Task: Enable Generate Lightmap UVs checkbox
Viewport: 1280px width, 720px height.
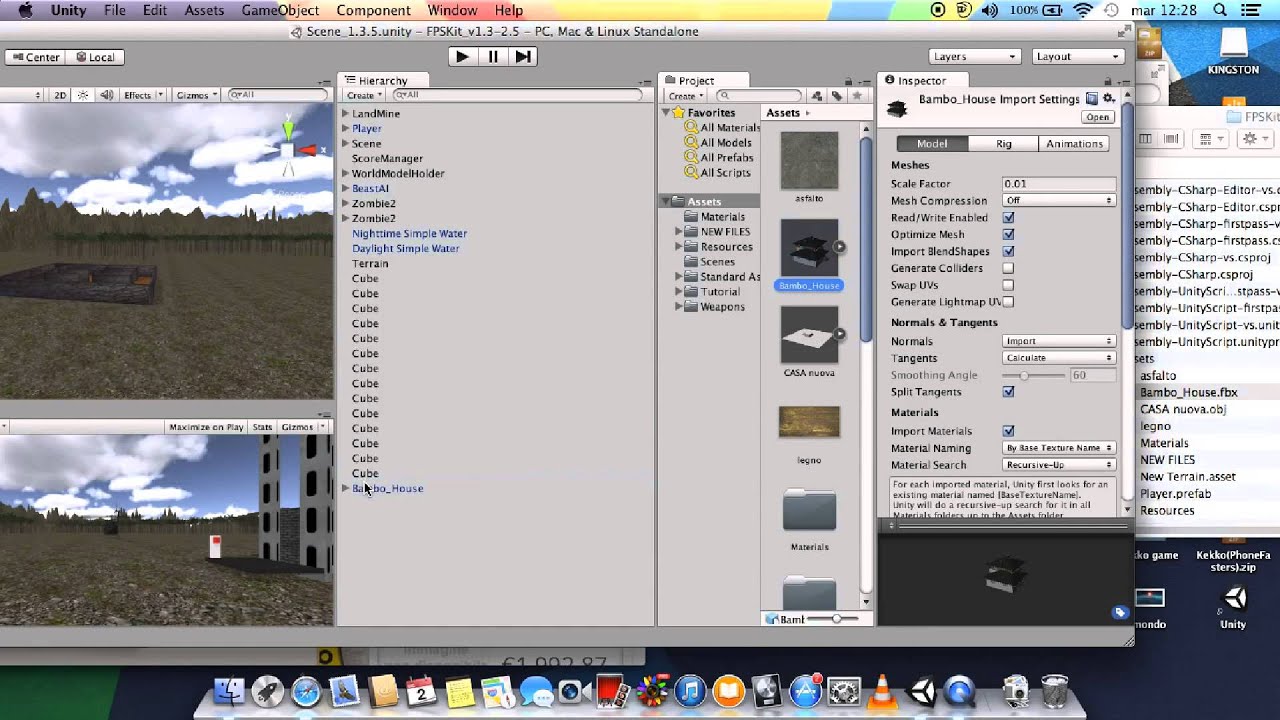Action: pyautogui.click(x=1008, y=302)
